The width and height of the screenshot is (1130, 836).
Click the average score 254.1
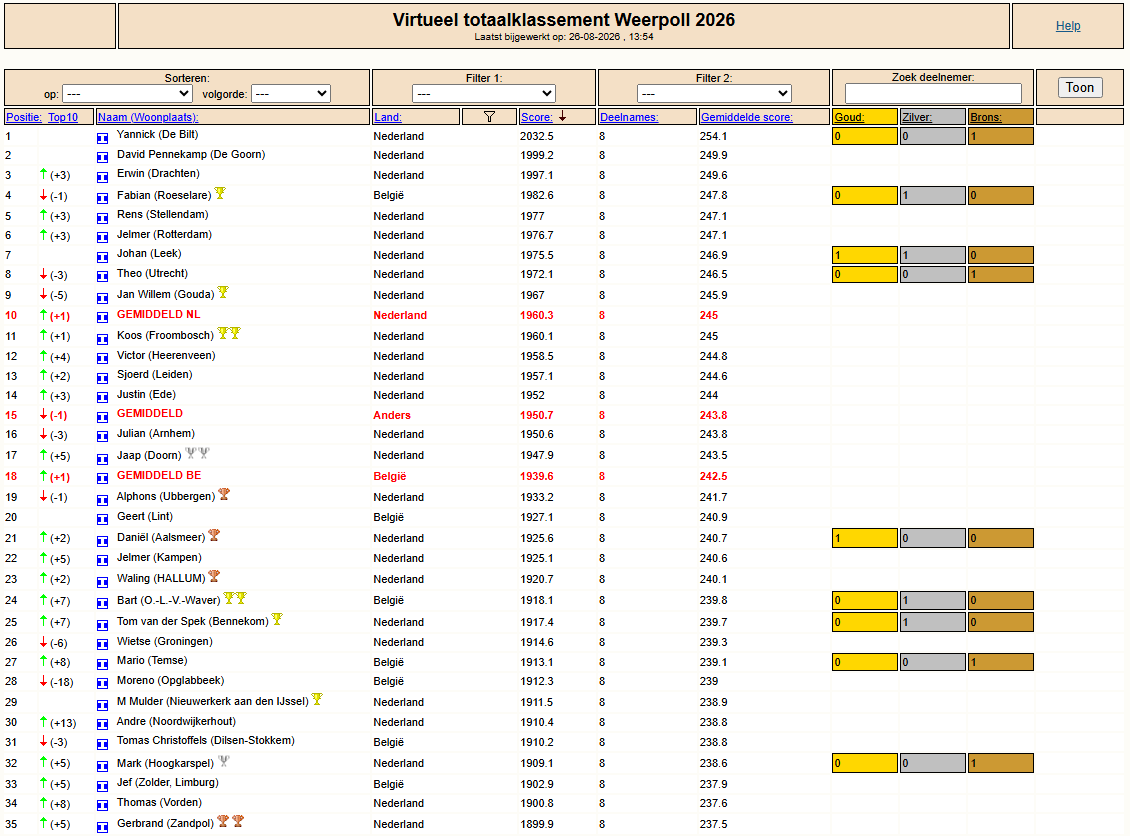tap(713, 136)
